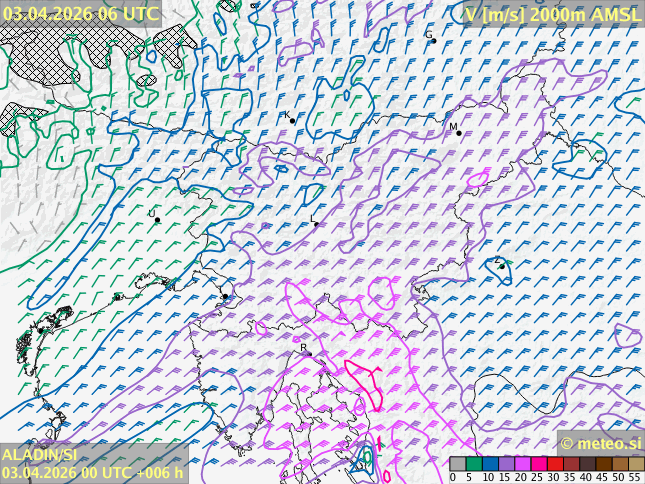The height and width of the screenshot is (484, 645).
Task: Click the station marker labeled R
Action: coord(309,354)
